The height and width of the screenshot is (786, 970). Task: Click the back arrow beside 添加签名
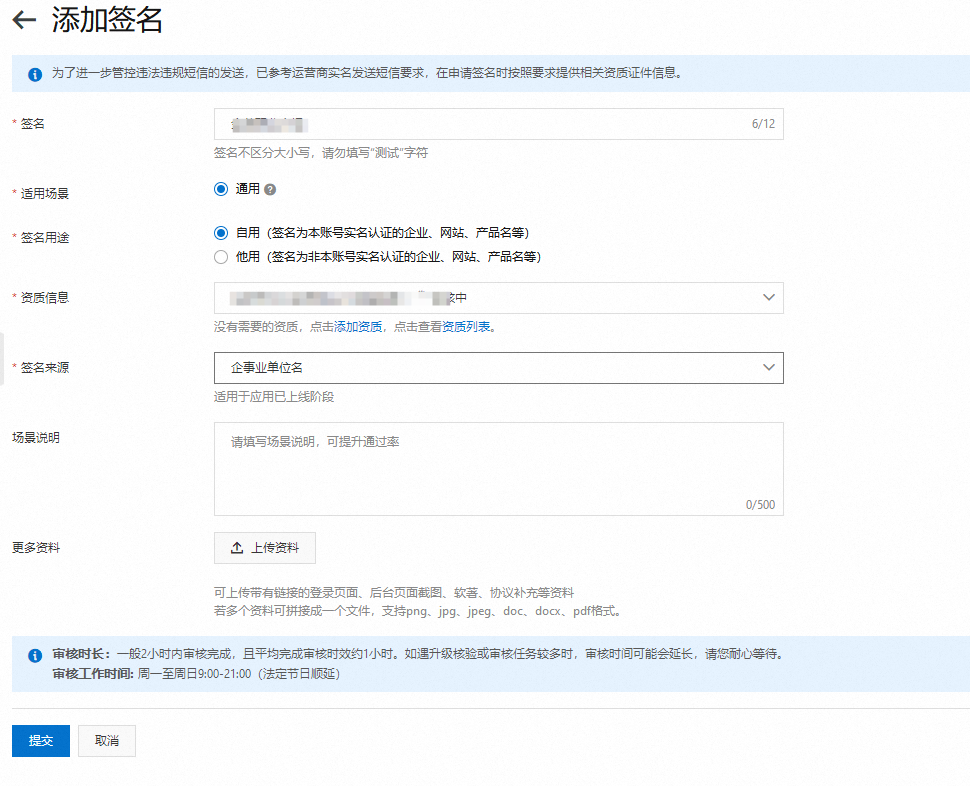24,20
